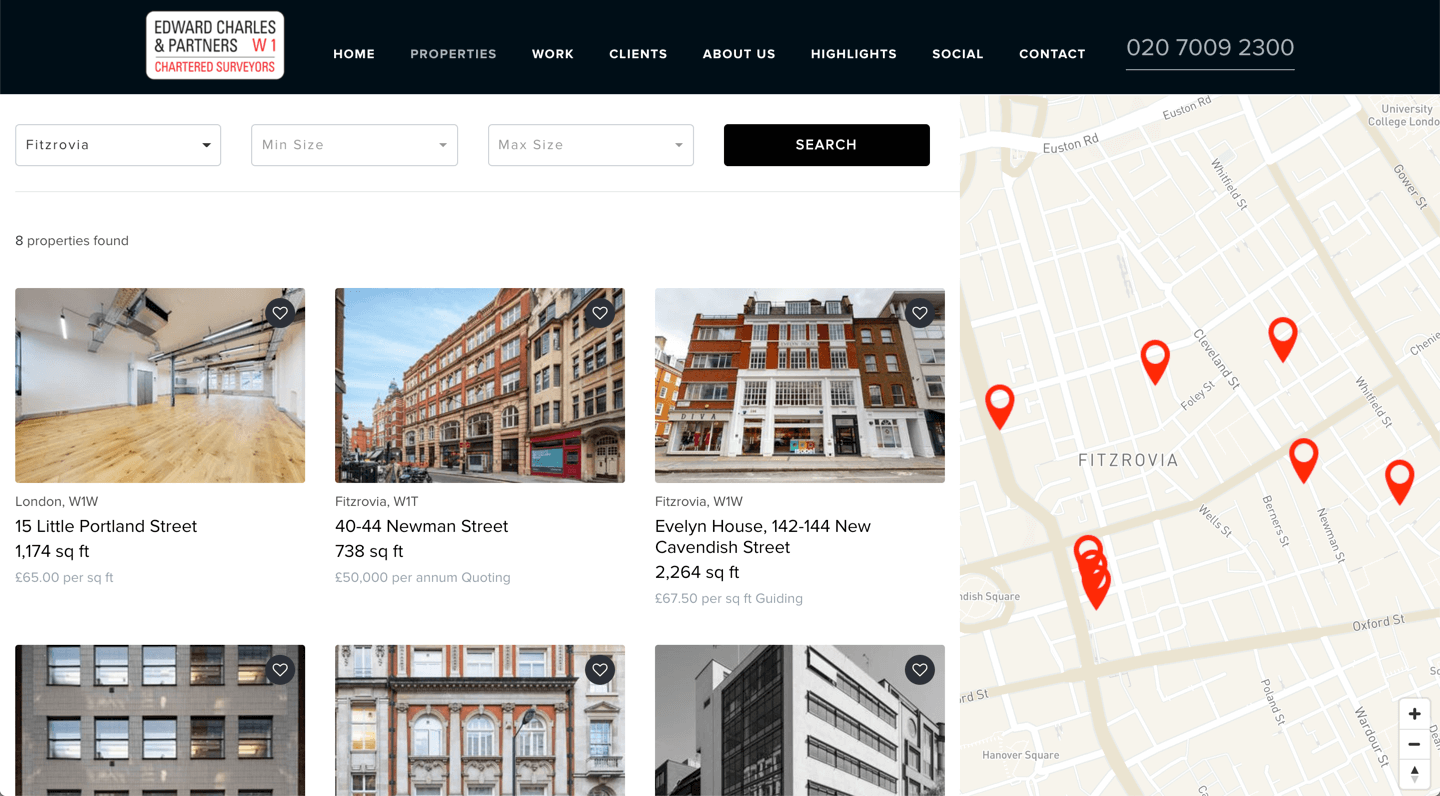Click the '1,174 sq ft' size text
Viewport: 1440px width, 796px height.
tap(52, 551)
